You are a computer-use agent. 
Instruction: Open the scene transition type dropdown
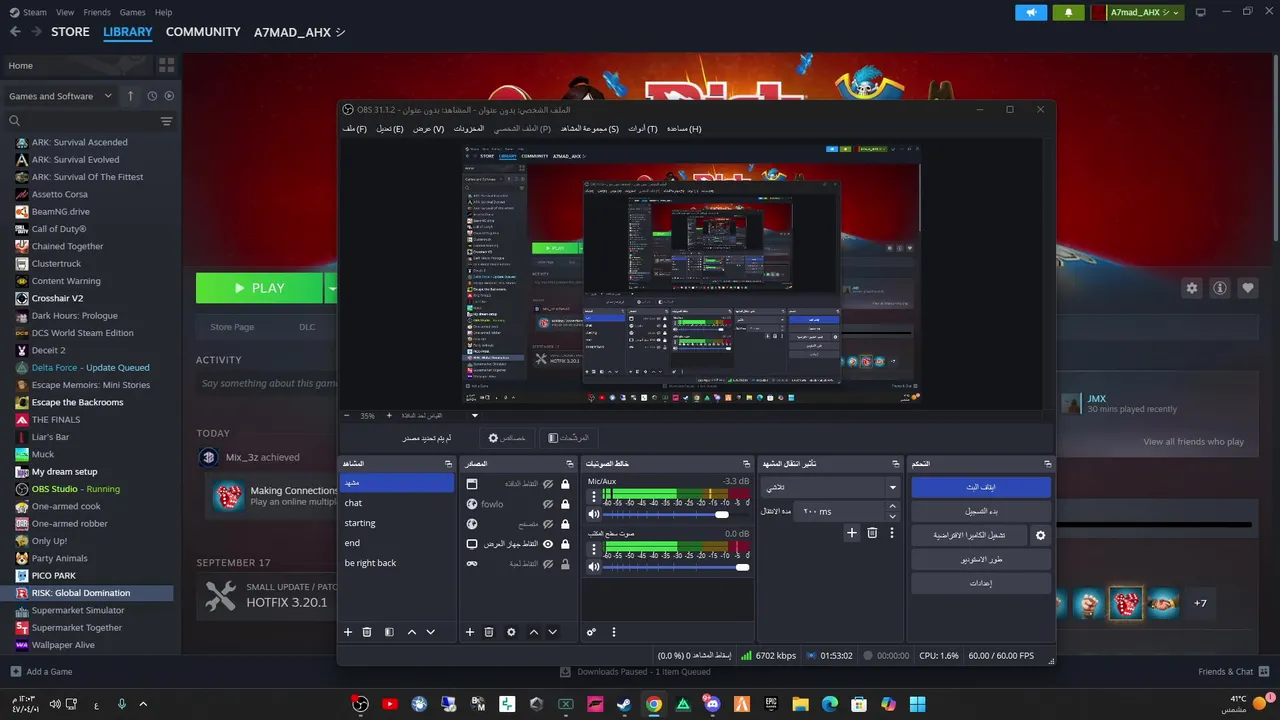point(831,487)
